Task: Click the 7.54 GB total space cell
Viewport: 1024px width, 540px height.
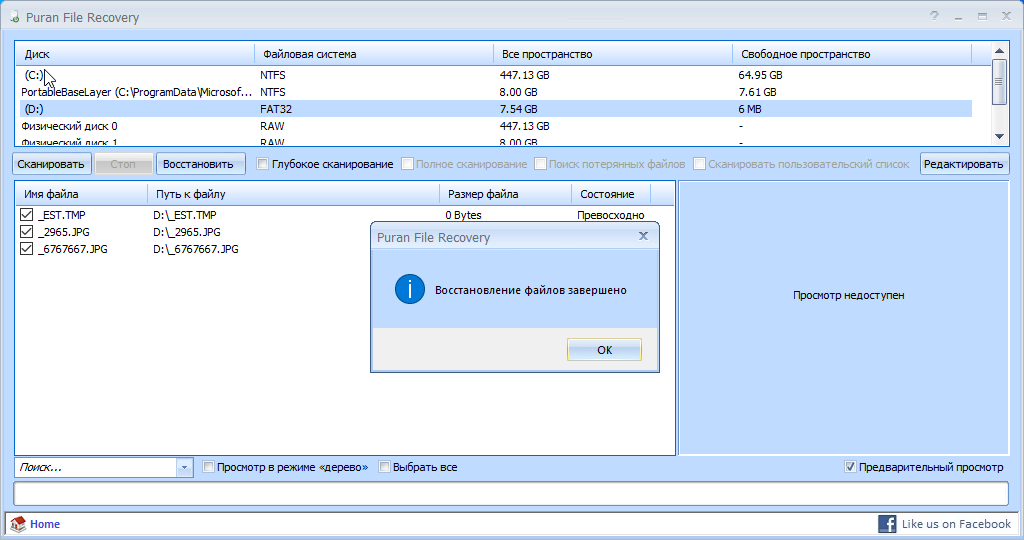Action: pyautogui.click(x=519, y=109)
